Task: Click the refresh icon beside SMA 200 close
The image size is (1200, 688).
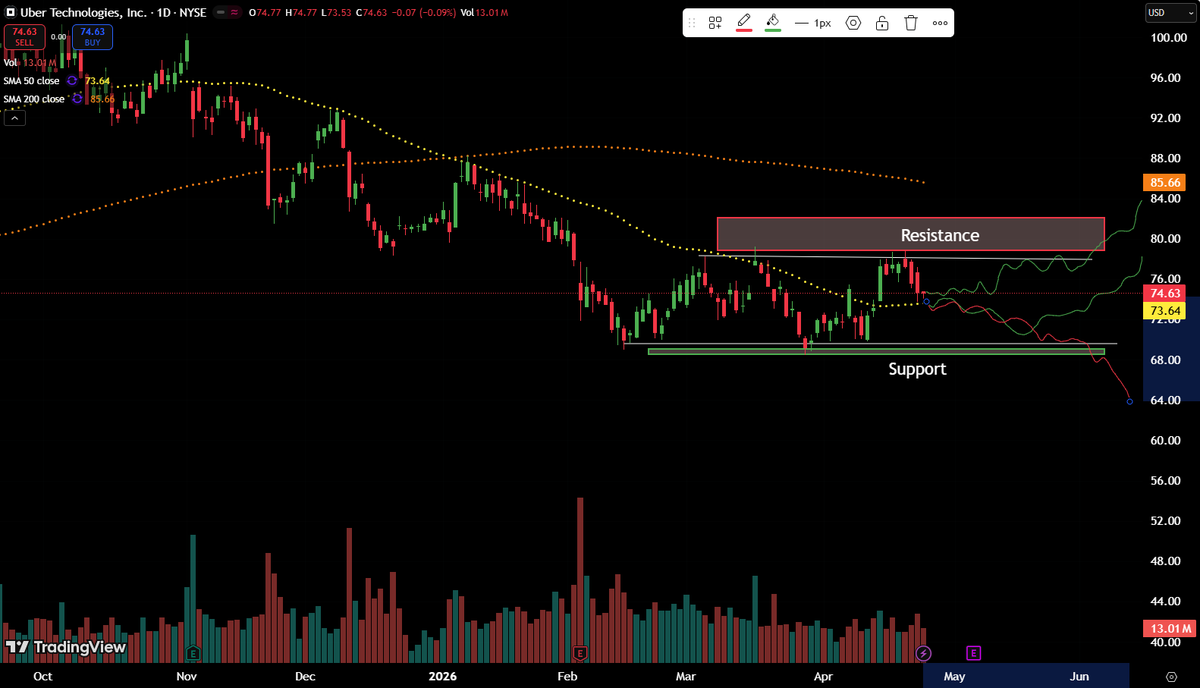Action: coord(75,99)
